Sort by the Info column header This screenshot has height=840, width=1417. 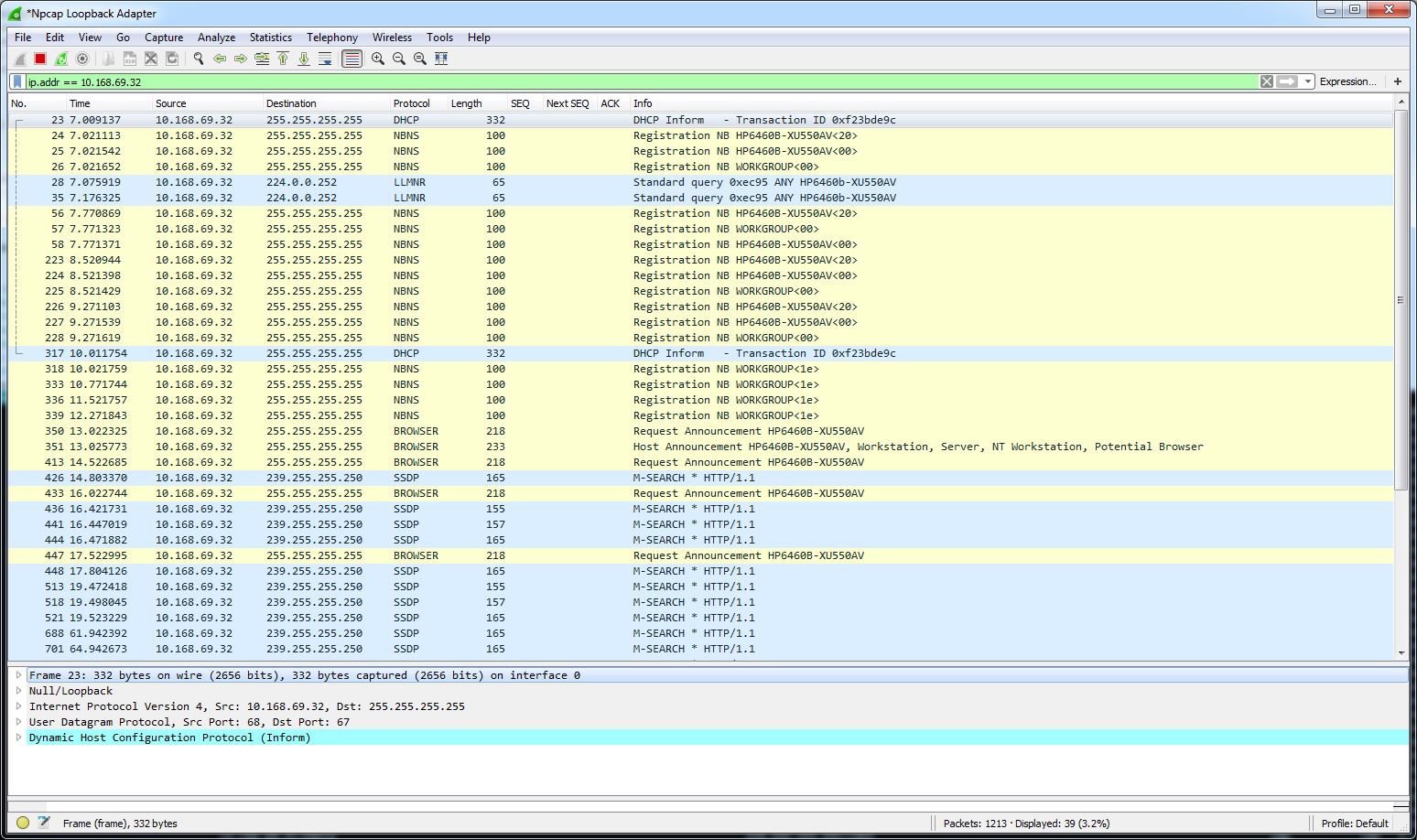(x=1011, y=103)
